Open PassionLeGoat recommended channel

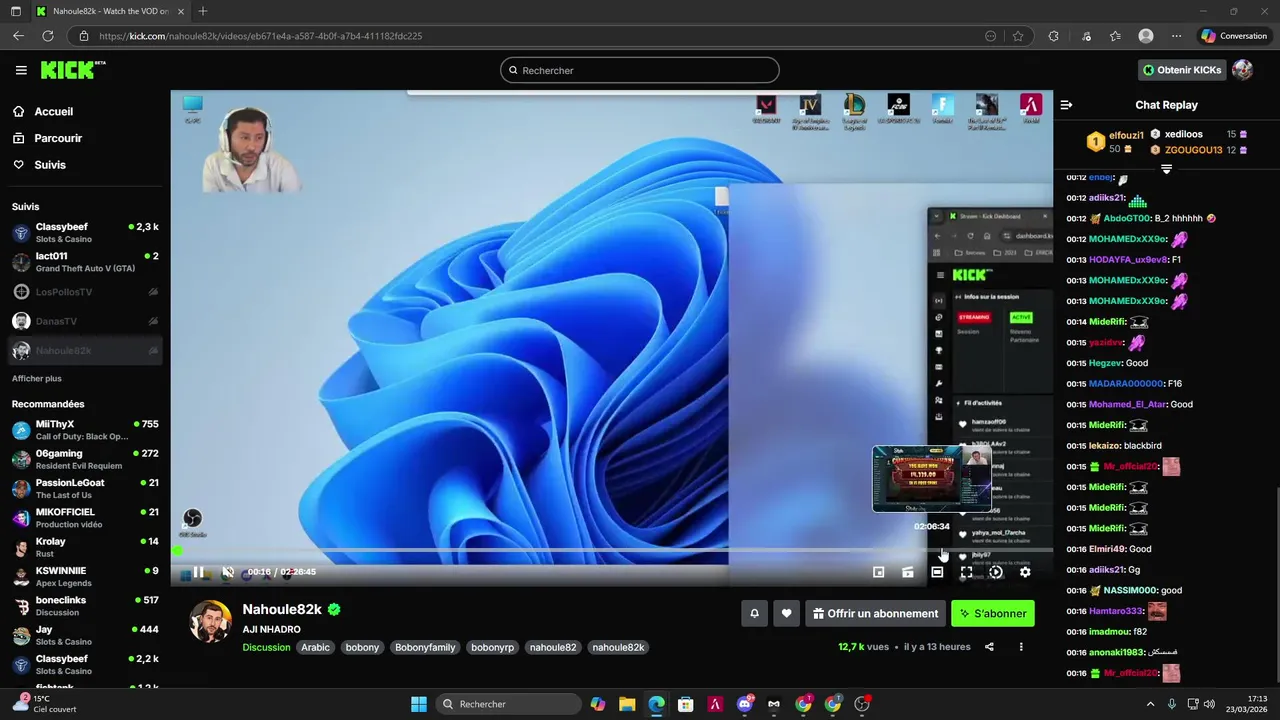85,488
